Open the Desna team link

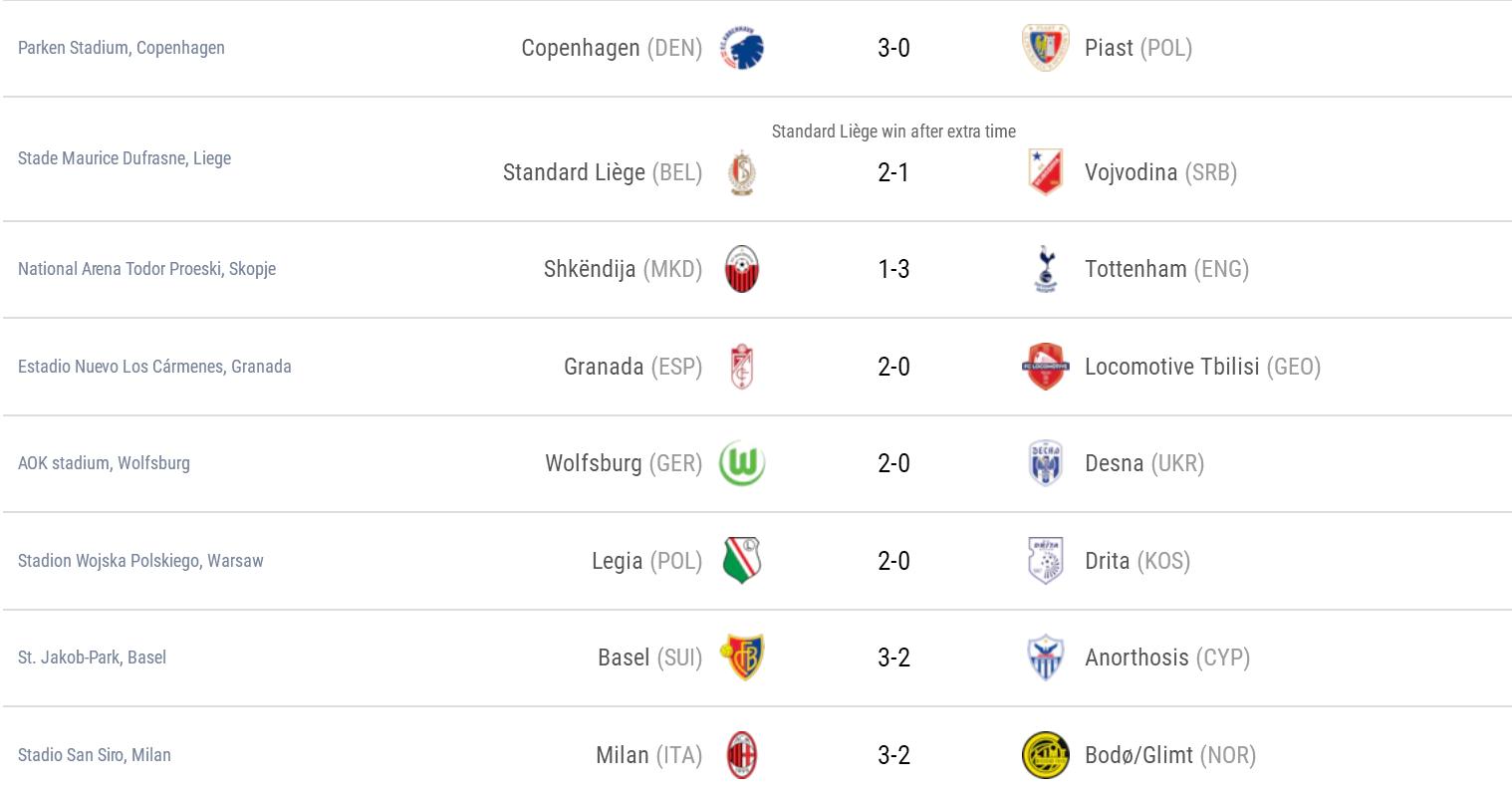(1114, 463)
